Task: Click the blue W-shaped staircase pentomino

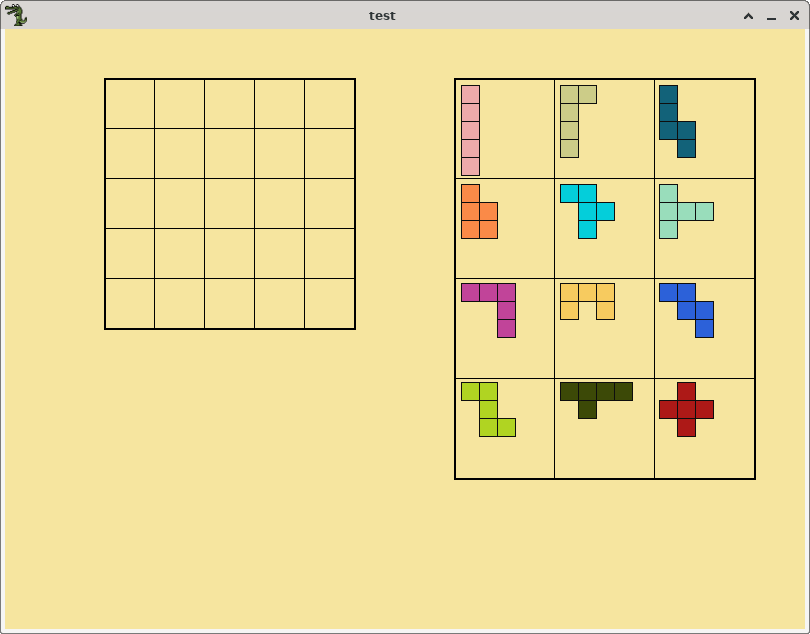Action: tap(686, 310)
